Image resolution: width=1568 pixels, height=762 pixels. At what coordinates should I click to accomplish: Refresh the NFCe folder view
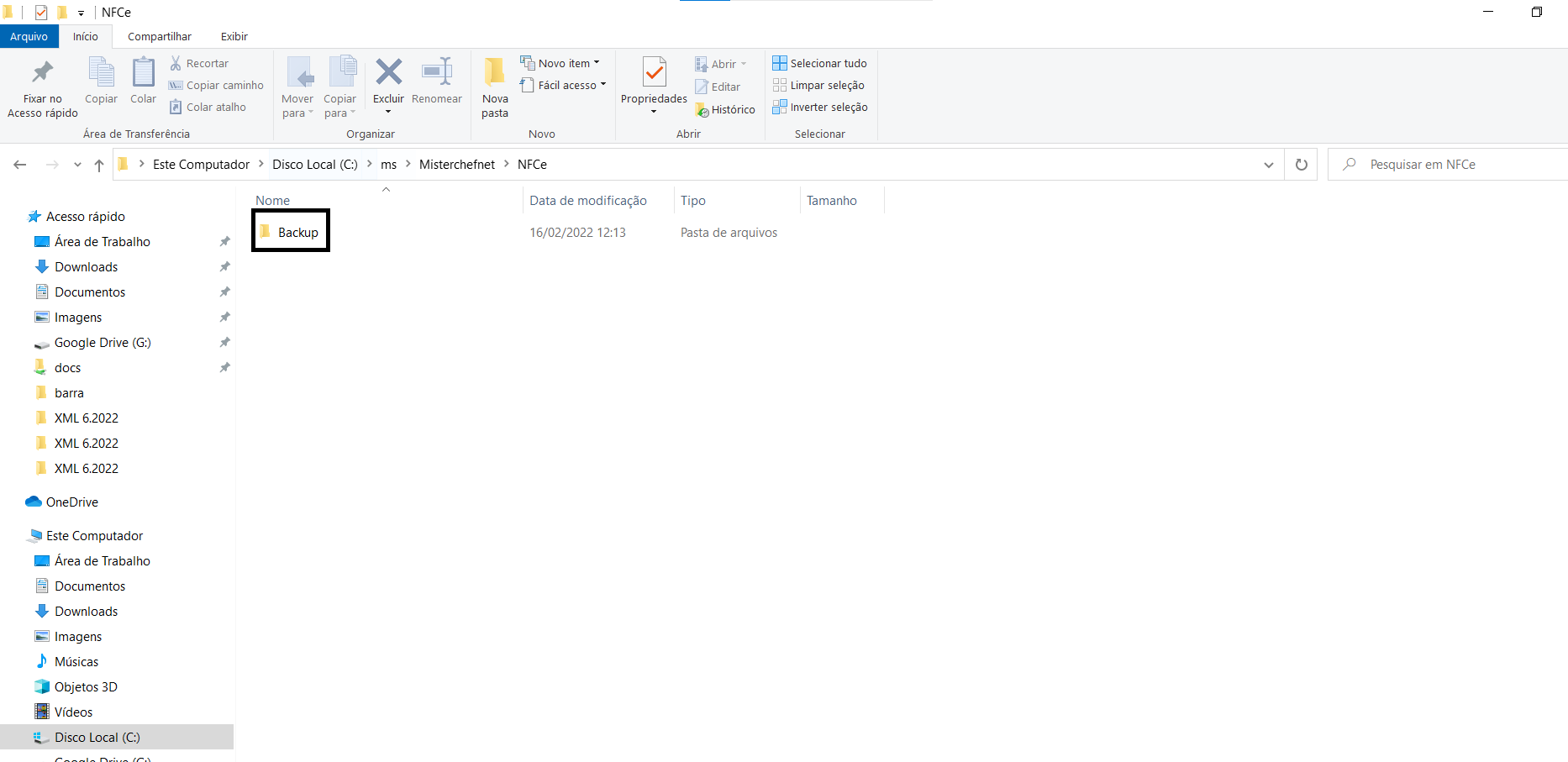(1301, 165)
